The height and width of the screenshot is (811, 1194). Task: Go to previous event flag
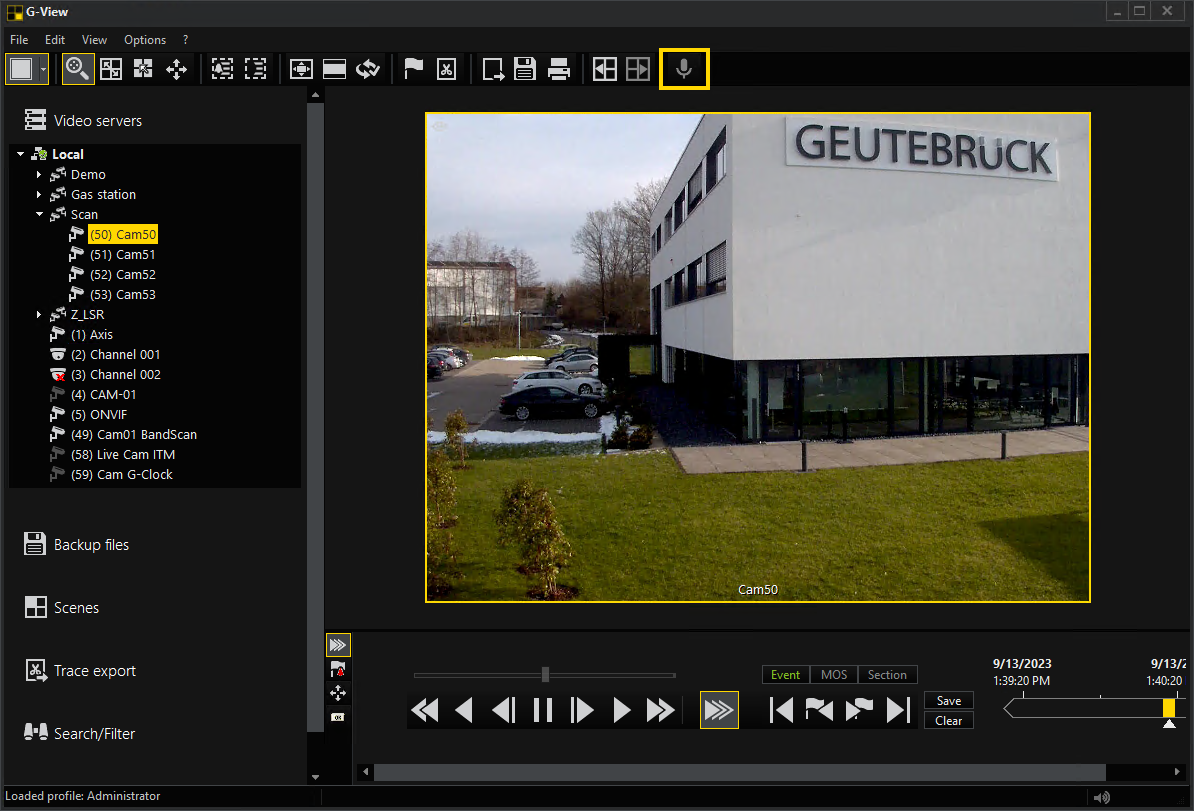[x=819, y=710]
